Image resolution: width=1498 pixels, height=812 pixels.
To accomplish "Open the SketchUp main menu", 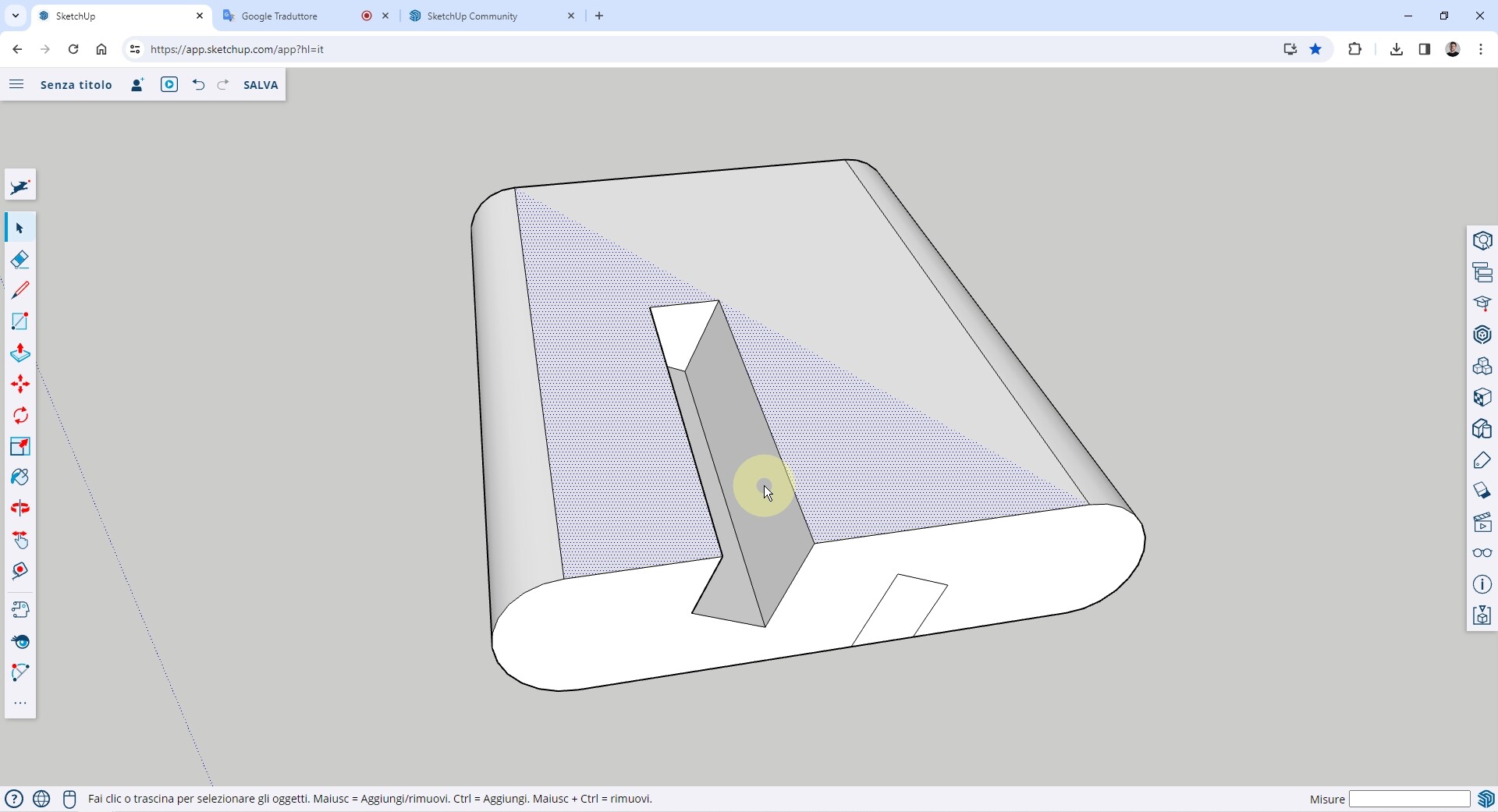I will point(16,84).
